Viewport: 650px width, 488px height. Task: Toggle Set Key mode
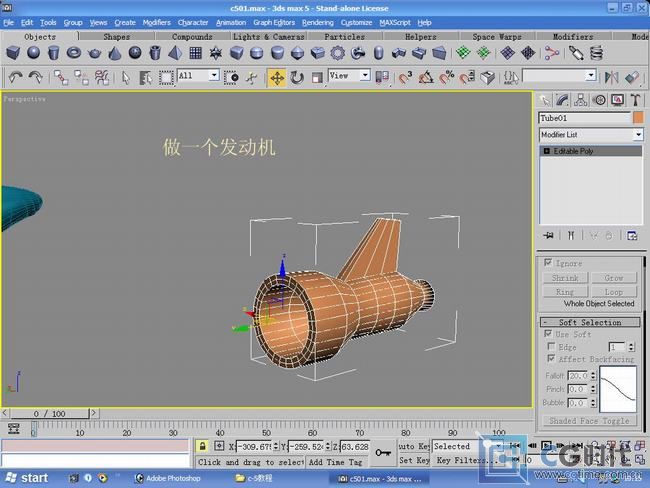tap(414, 460)
